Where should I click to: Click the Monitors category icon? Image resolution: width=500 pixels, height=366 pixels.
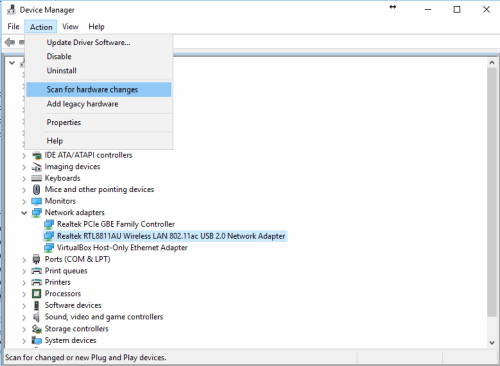pyautogui.click(x=36, y=201)
